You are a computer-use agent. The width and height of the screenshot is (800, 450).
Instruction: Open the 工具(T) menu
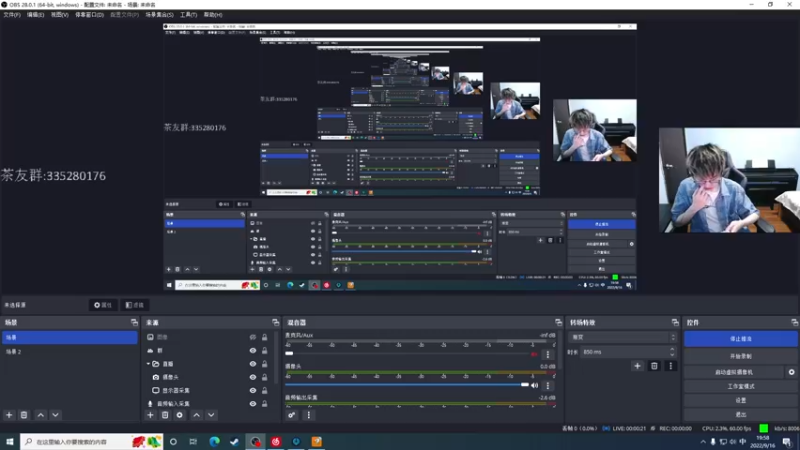pyautogui.click(x=188, y=15)
